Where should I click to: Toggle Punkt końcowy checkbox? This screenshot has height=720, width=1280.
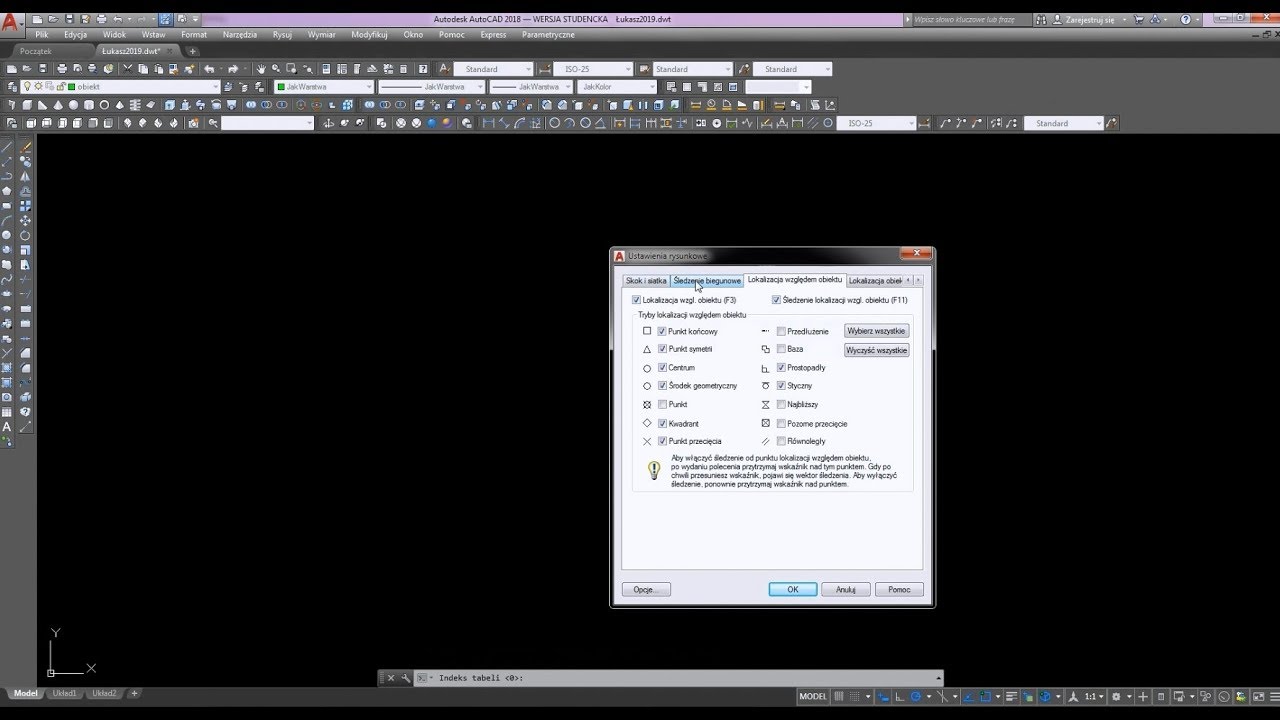click(662, 331)
